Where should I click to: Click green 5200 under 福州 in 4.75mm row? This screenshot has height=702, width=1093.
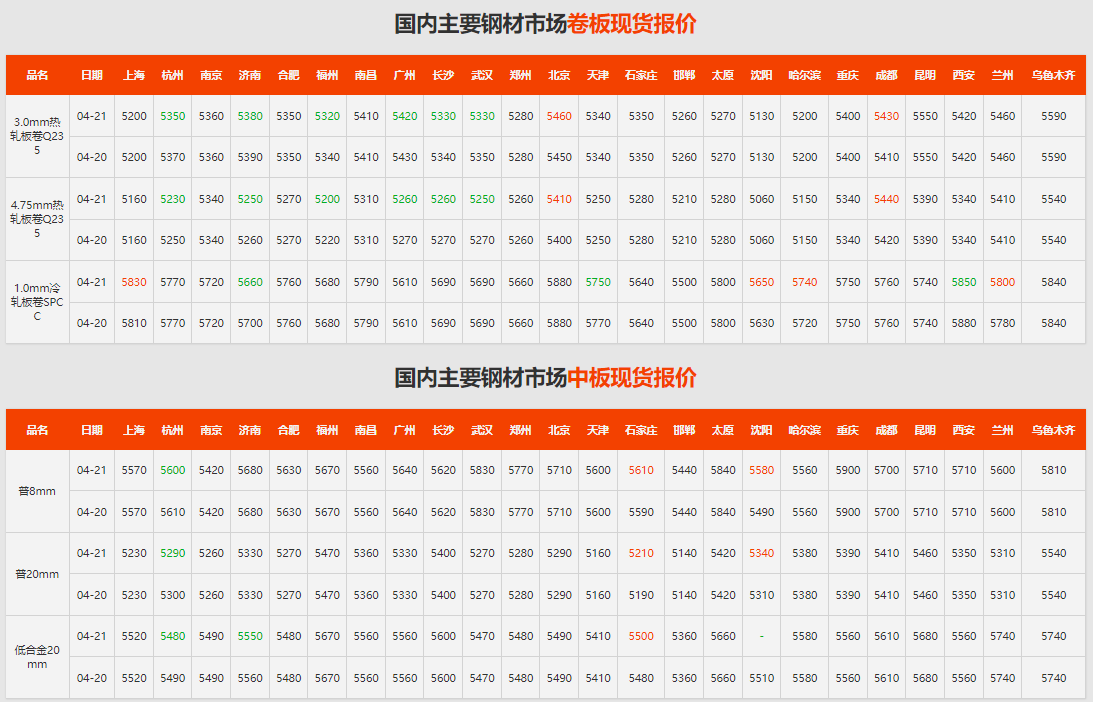327,199
